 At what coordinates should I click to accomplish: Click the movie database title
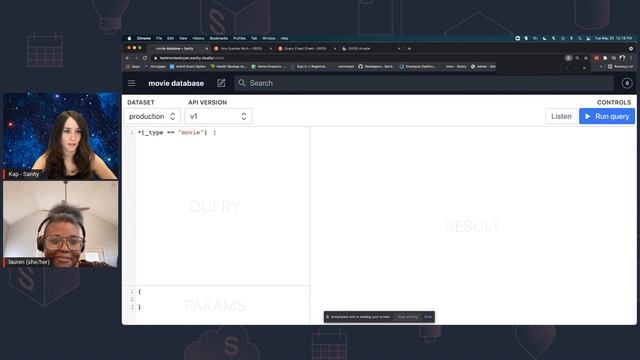click(176, 83)
